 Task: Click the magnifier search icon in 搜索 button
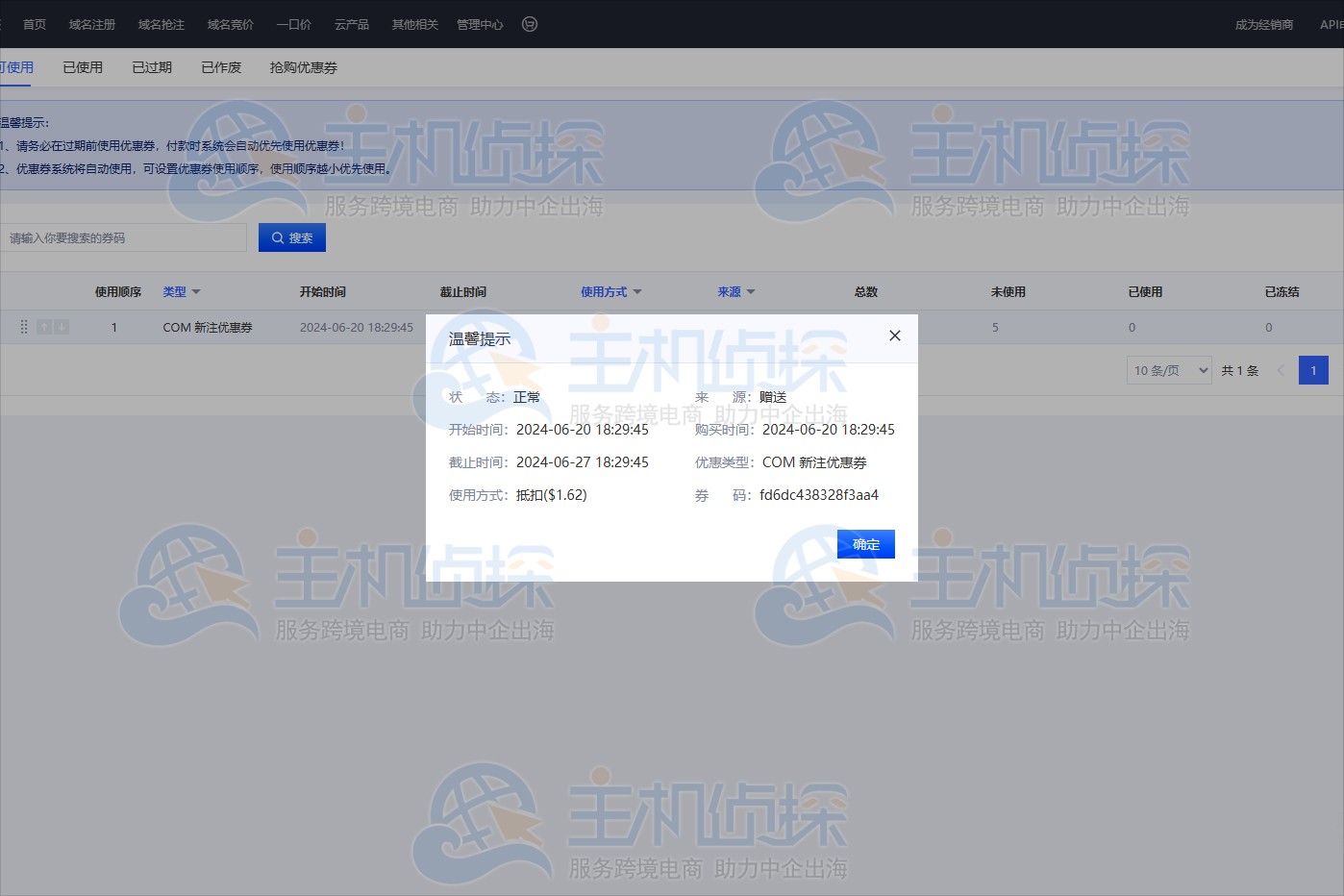(x=279, y=237)
